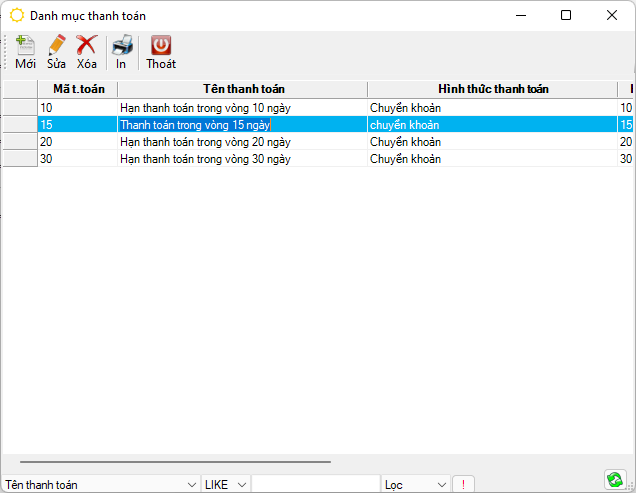Click the In (Print) printer icon
The height and width of the screenshot is (493, 636).
pos(121,46)
